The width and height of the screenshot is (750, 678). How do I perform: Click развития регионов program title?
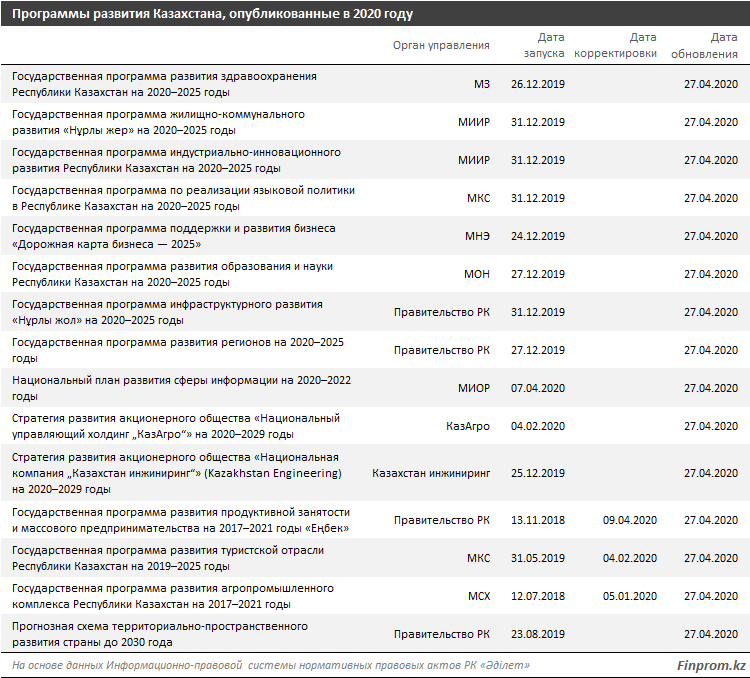point(178,350)
